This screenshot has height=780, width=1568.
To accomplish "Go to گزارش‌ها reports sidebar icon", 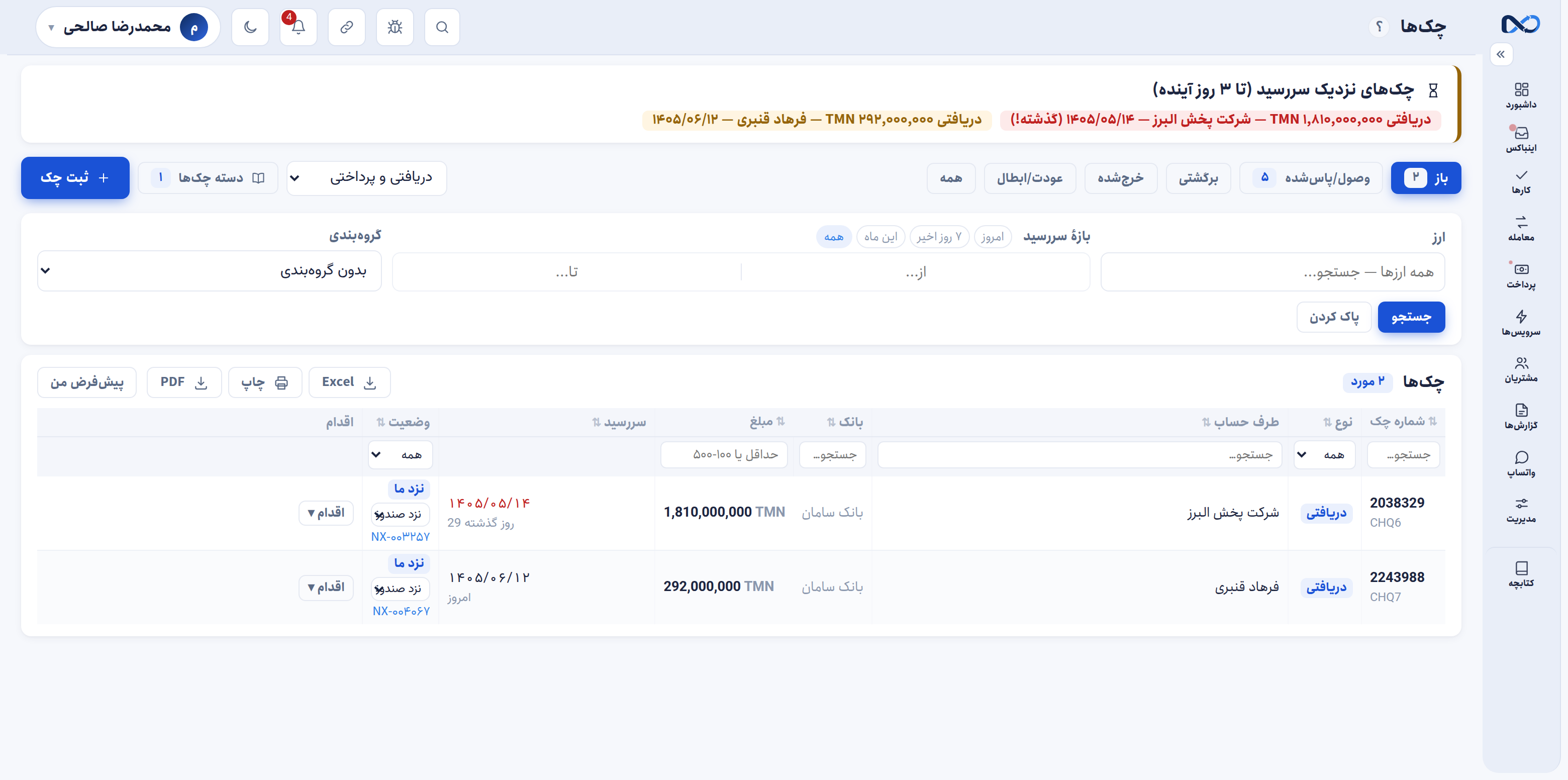I will [x=1521, y=417].
